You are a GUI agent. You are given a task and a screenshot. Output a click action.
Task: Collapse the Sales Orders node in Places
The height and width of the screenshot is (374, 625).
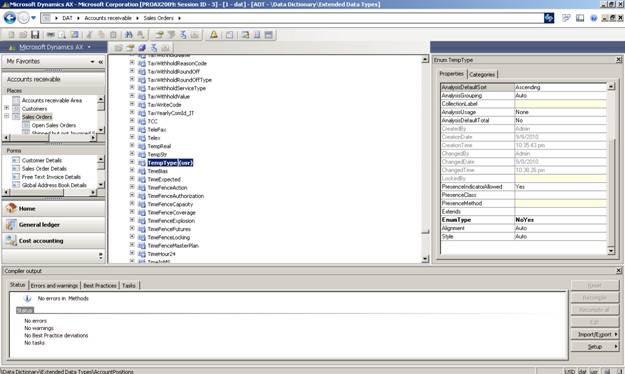7,116
